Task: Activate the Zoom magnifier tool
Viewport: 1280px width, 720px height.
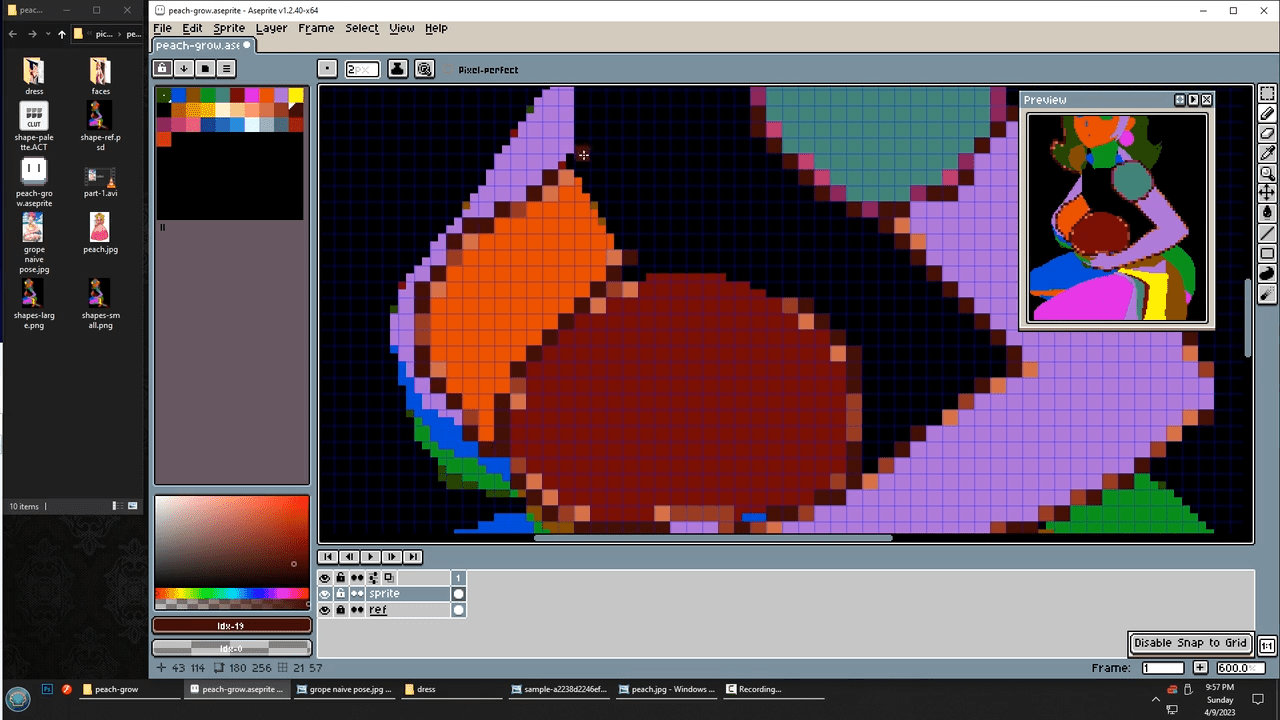Action: tap(1267, 173)
